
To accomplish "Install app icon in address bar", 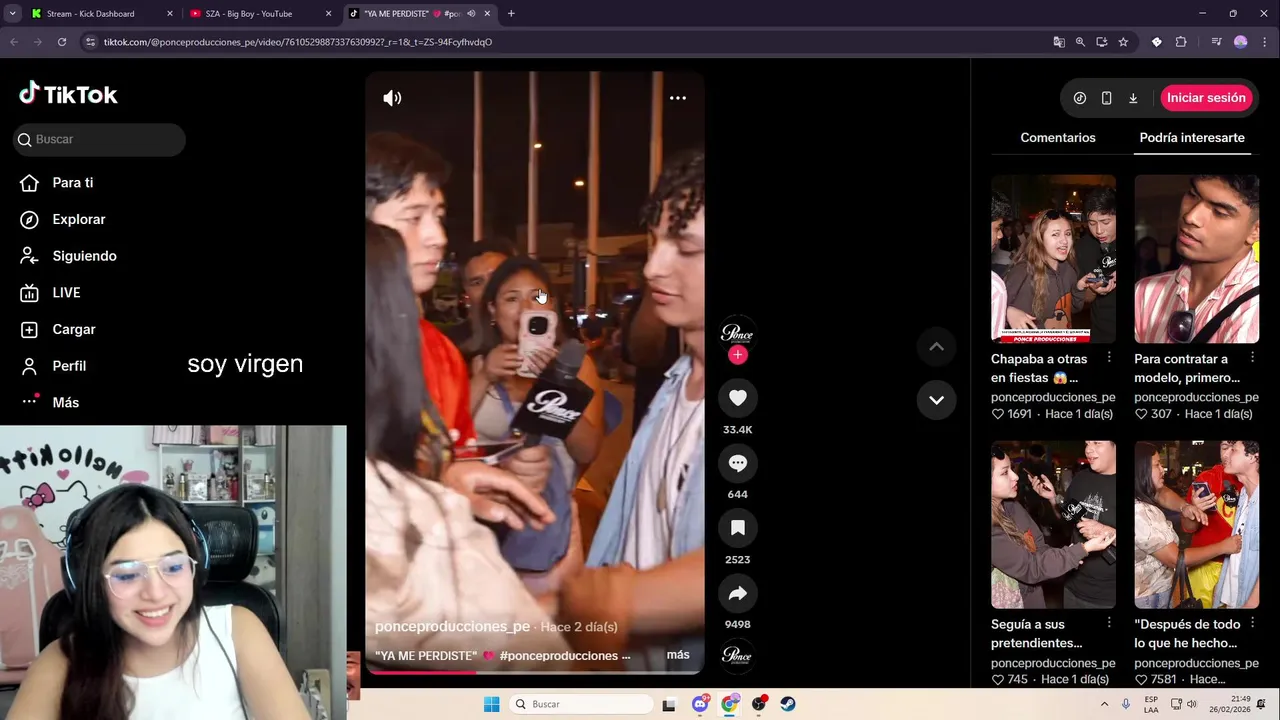I will (1102, 42).
